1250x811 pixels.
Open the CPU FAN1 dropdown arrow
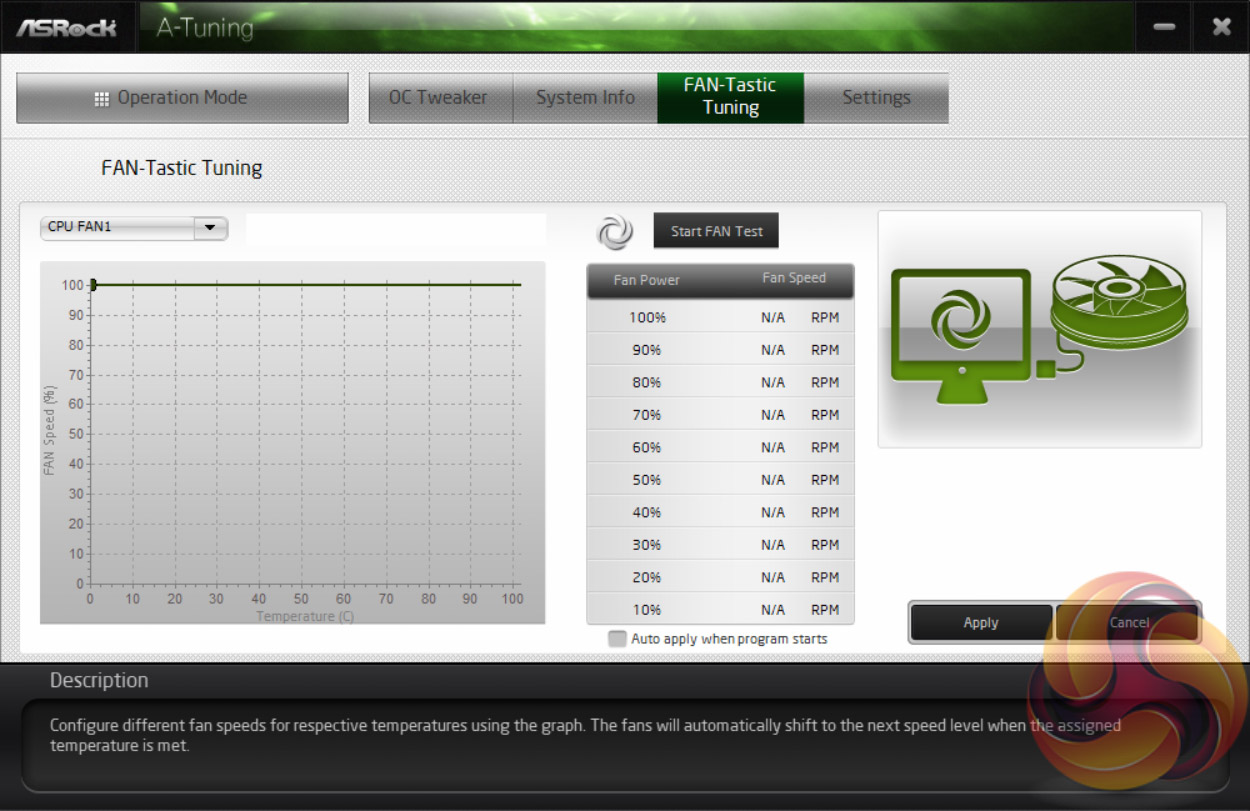[x=210, y=228]
